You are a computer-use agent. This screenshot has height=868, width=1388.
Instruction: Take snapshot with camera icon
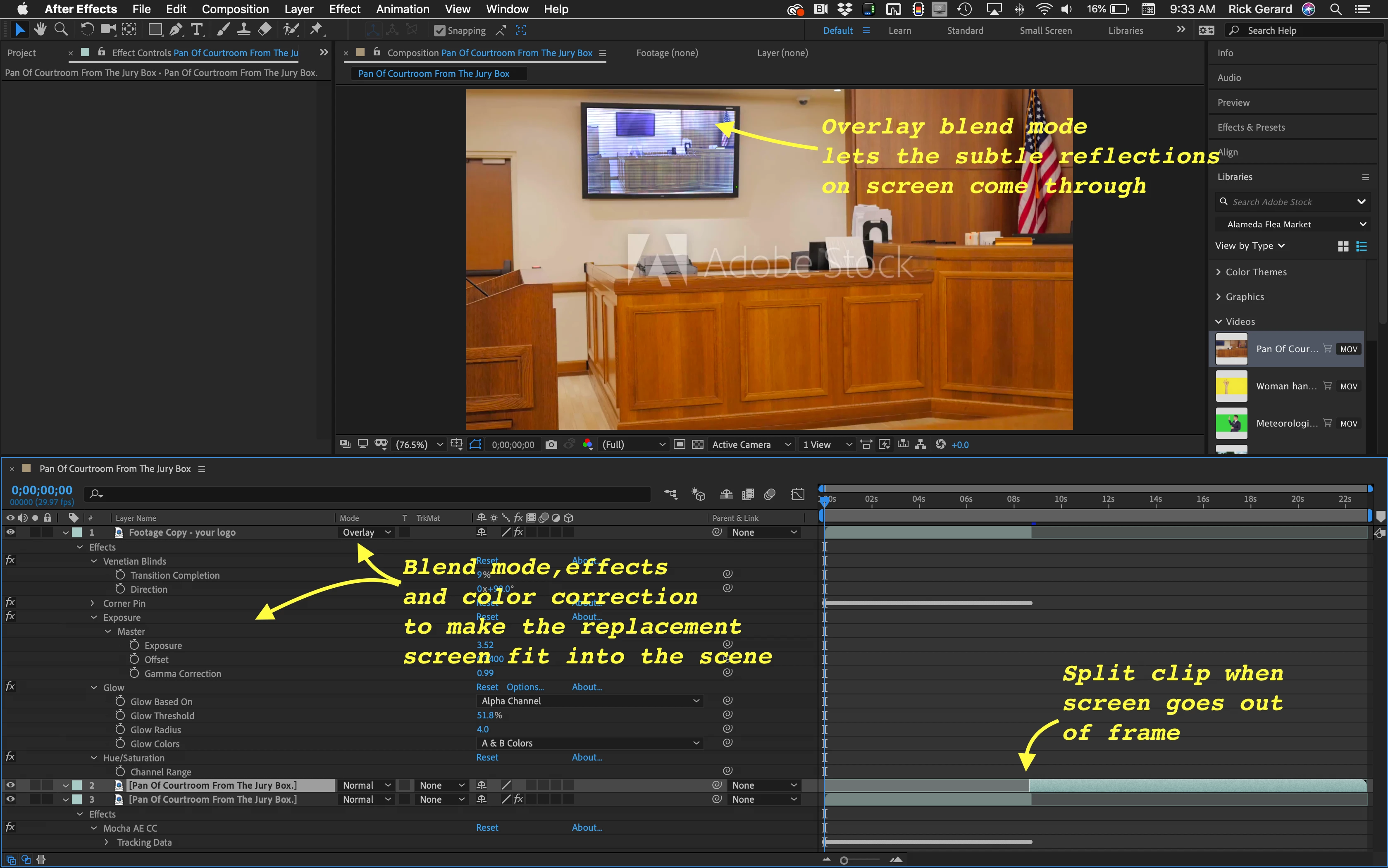[x=551, y=444]
